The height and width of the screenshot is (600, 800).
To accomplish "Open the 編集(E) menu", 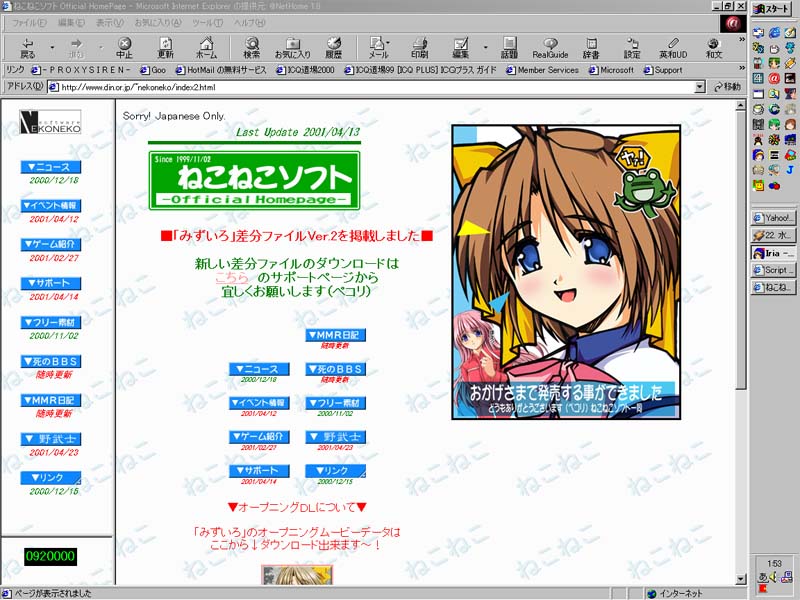I will tap(71, 23).
